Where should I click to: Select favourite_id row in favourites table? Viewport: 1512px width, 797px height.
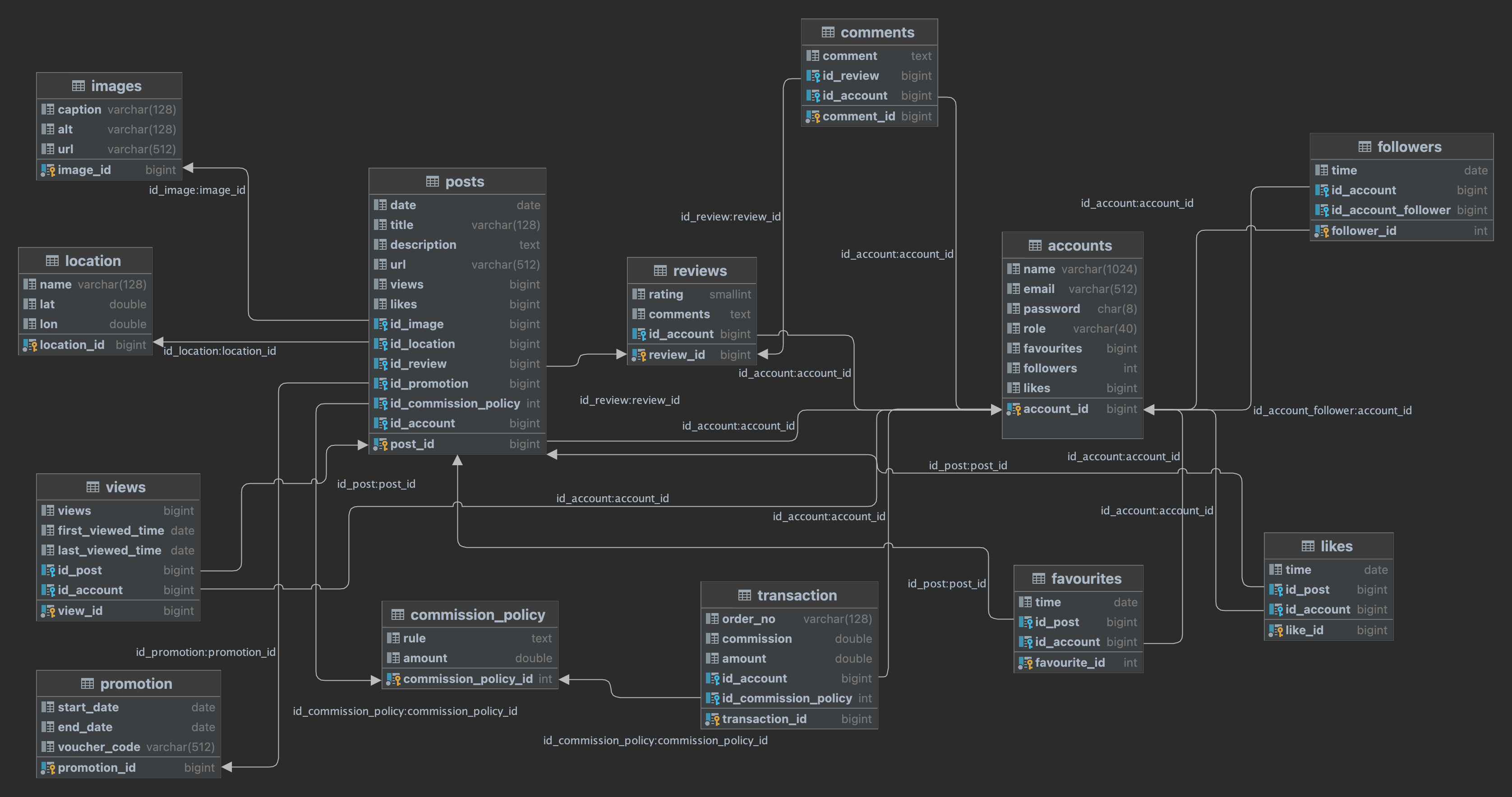click(x=1069, y=663)
